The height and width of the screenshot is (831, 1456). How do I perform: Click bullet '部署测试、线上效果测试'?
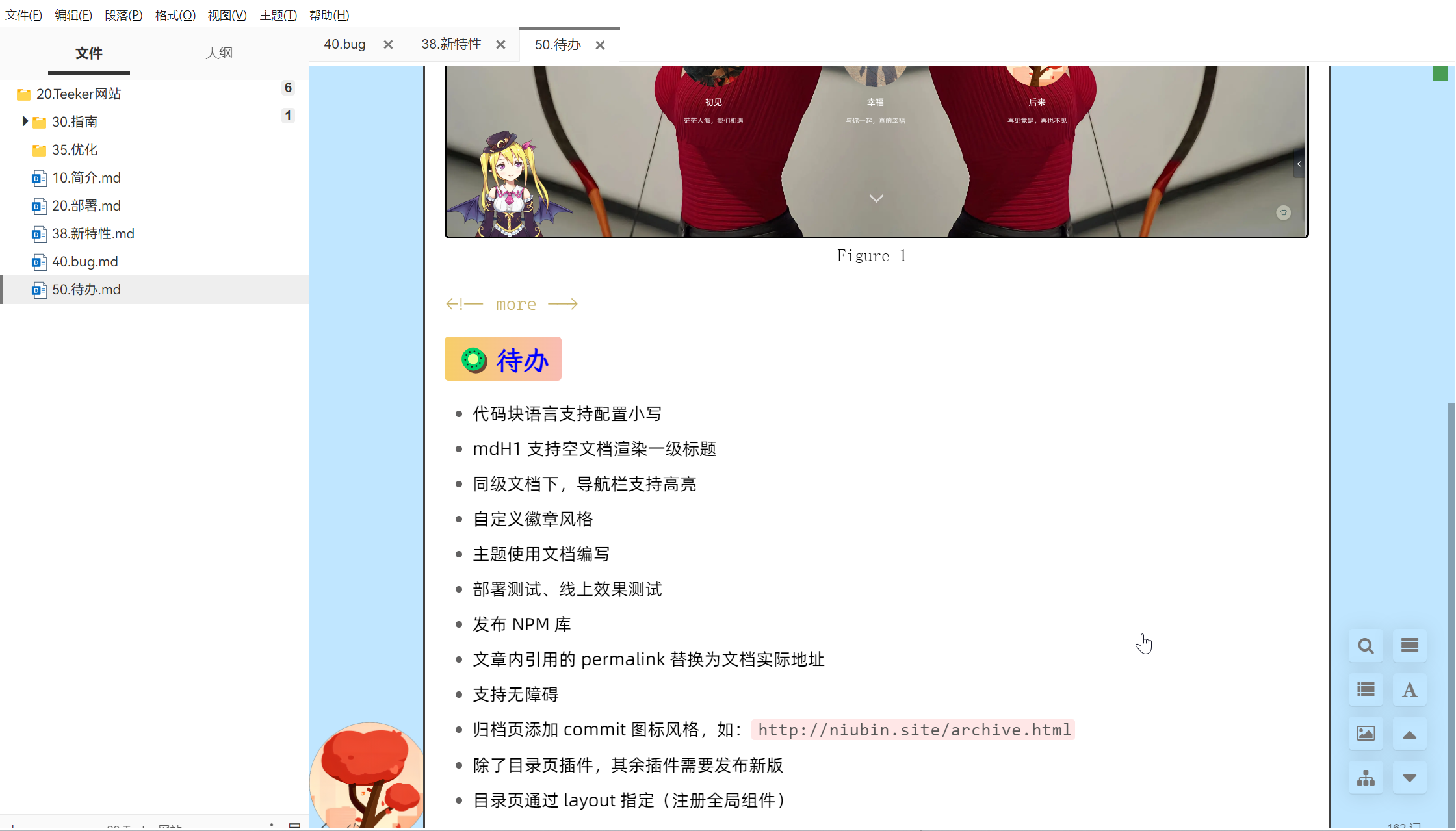coord(567,589)
